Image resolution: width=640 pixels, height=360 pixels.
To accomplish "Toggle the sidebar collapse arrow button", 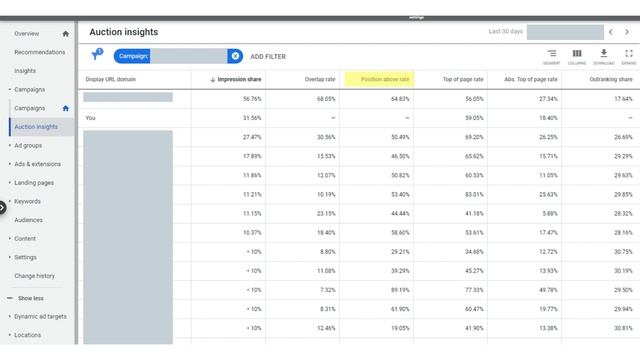I will coord(2,208).
